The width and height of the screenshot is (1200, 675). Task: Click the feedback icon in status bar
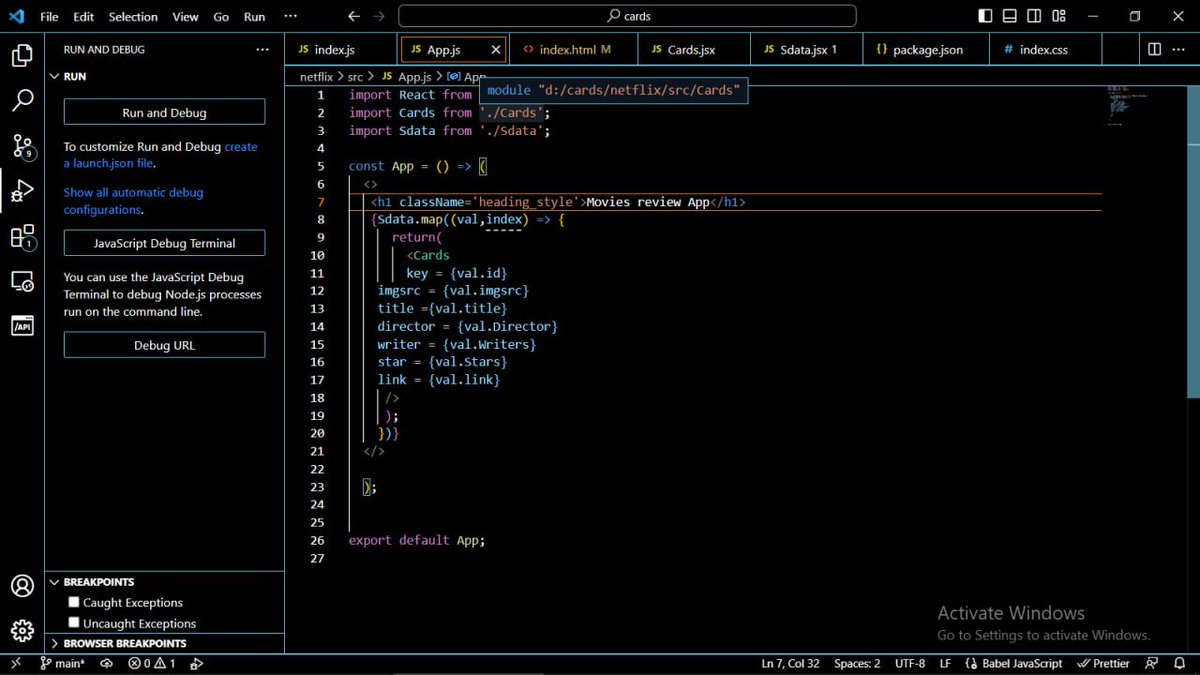[x=1152, y=663]
